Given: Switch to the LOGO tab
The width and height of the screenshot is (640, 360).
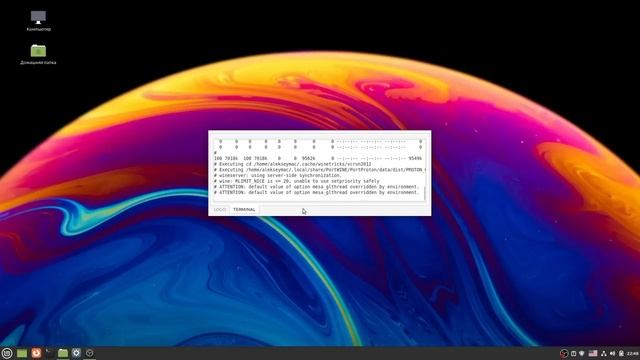Looking at the screenshot, I should (x=220, y=209).
